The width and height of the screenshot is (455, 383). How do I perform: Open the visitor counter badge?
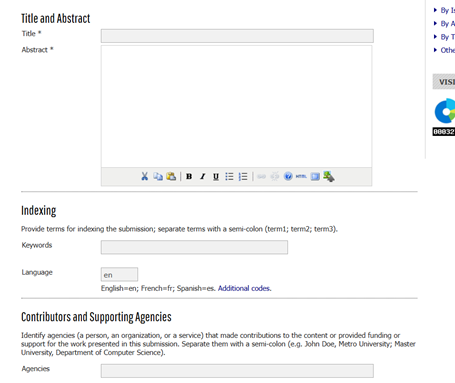point(444,117)
